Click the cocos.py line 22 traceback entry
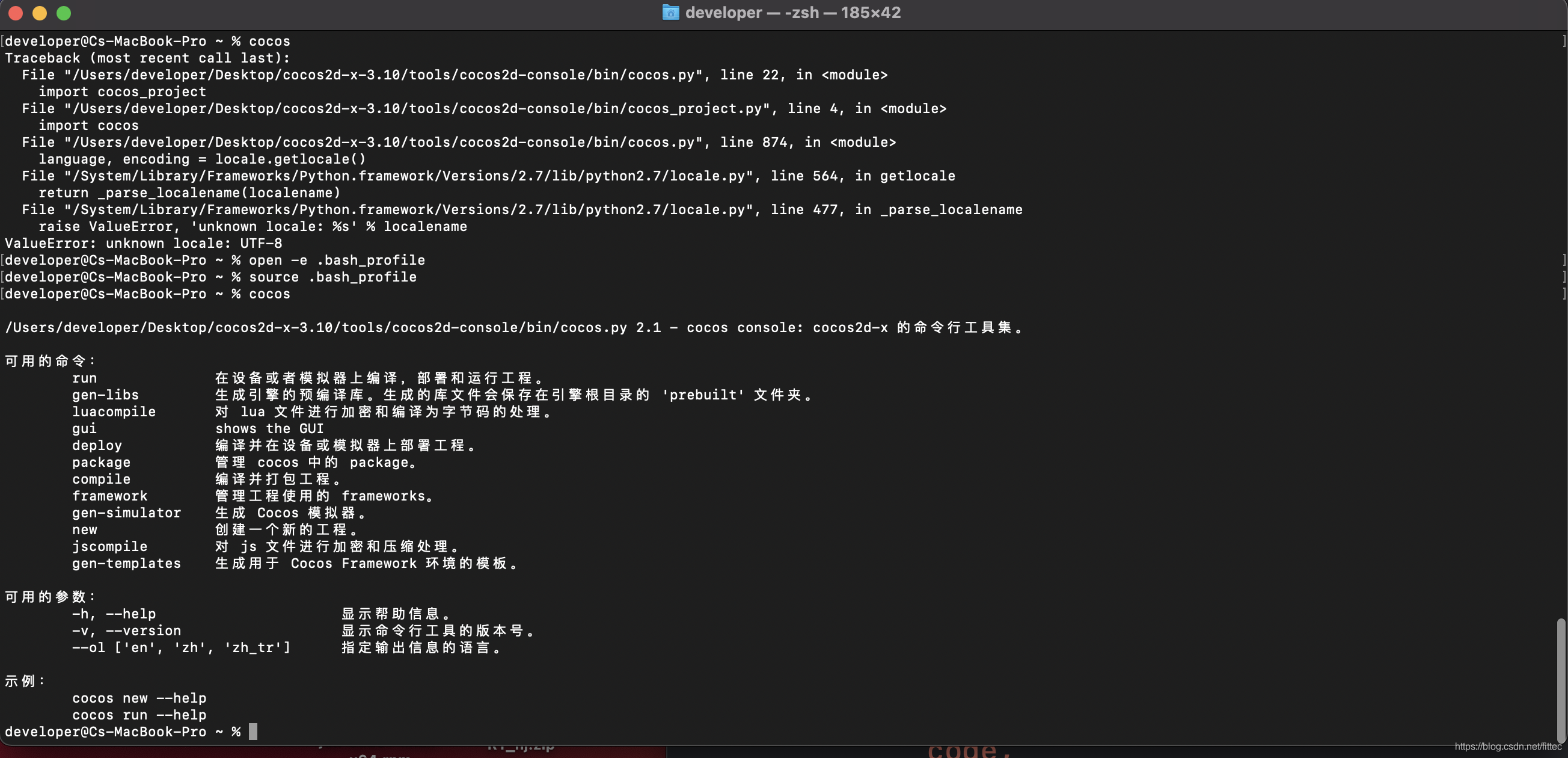 point(455,75)
